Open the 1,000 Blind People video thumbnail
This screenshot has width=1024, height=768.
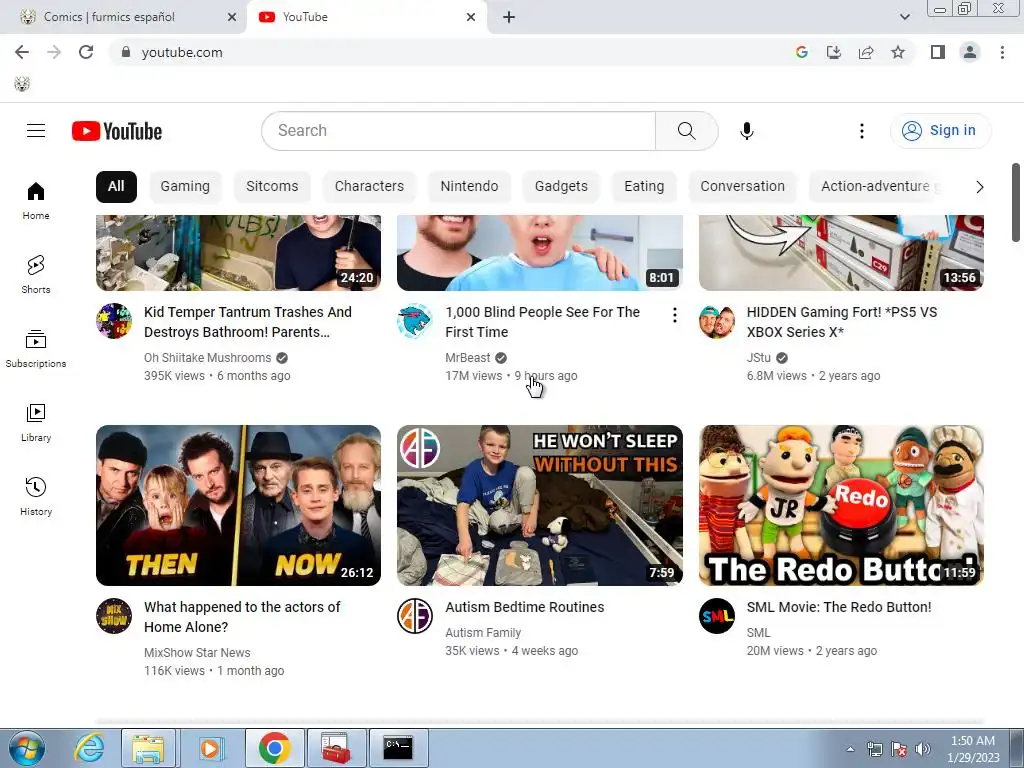539,253
